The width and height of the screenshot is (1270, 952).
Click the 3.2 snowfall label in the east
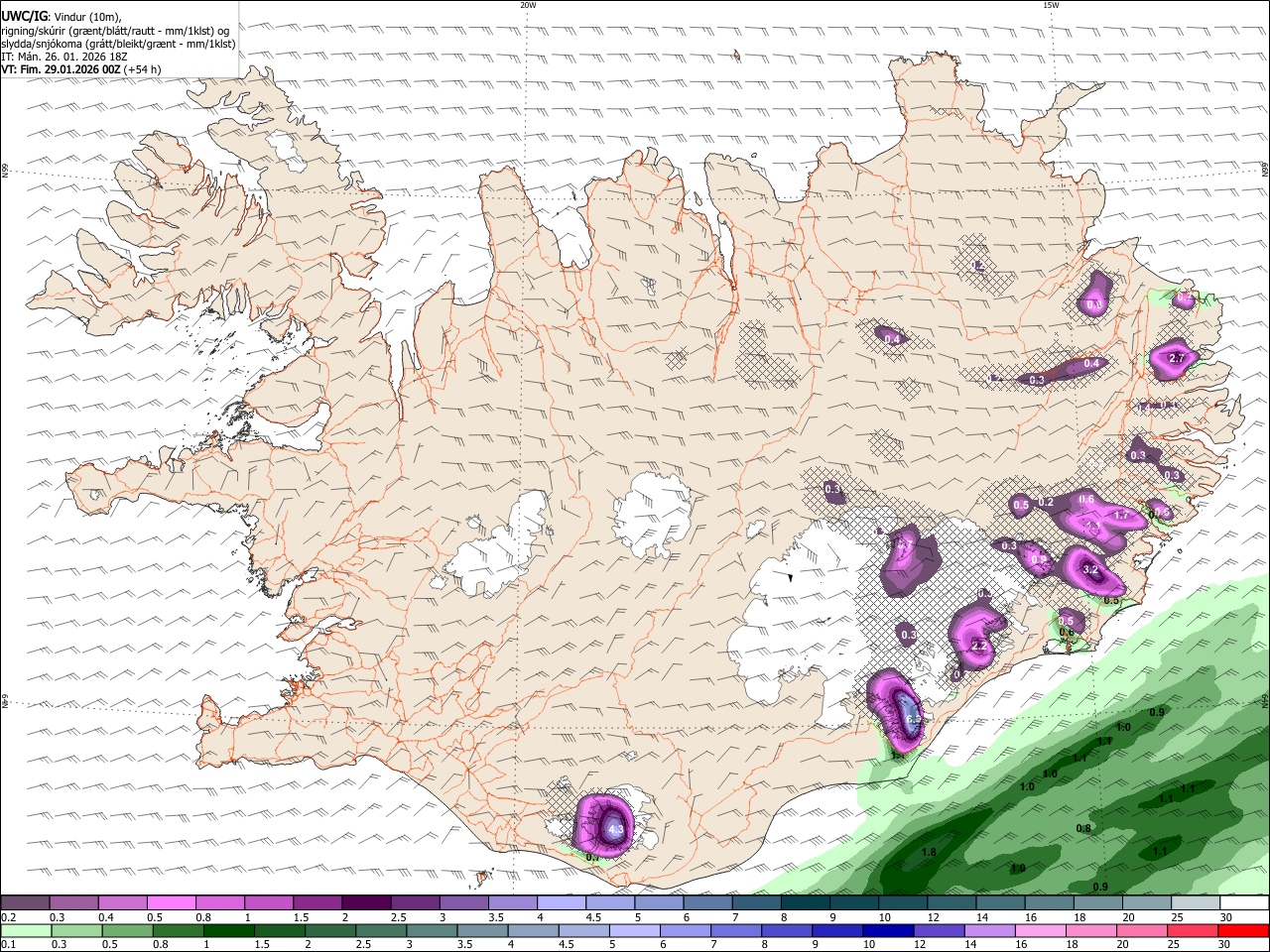1090,570
